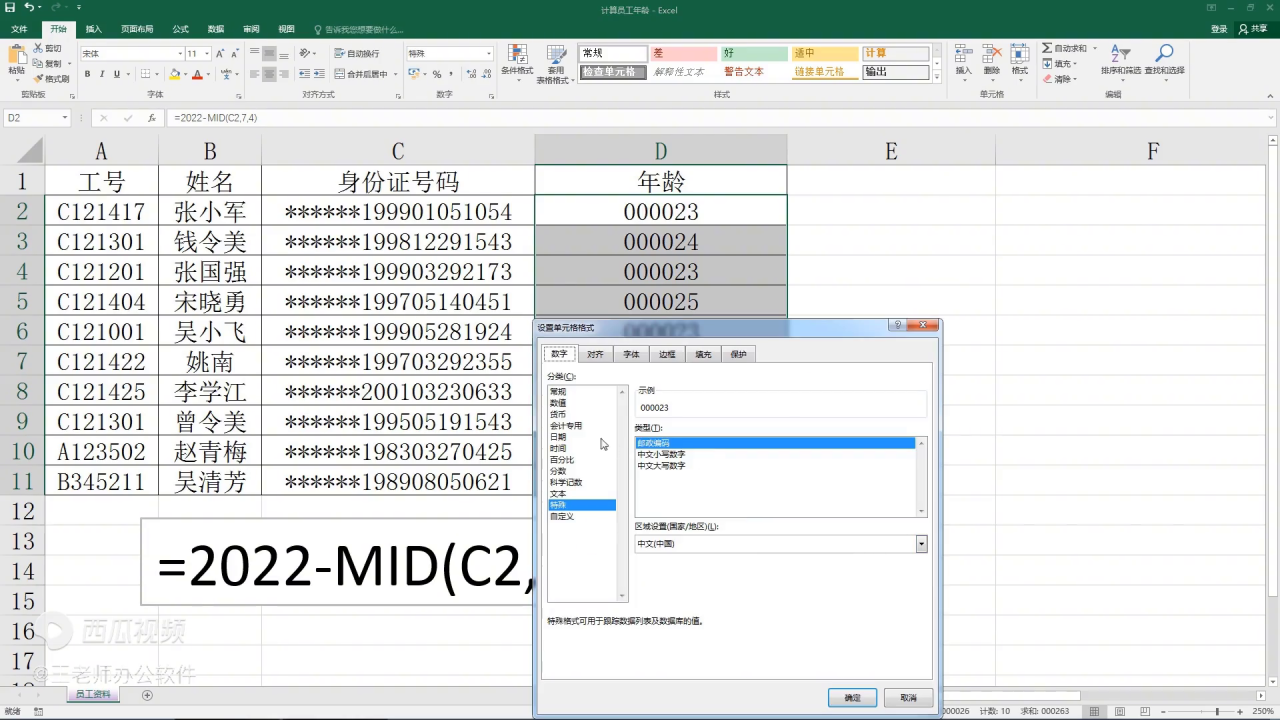Decrease font size with the smaller A icon
The image size is (1280, 720).
pos(235,53)
